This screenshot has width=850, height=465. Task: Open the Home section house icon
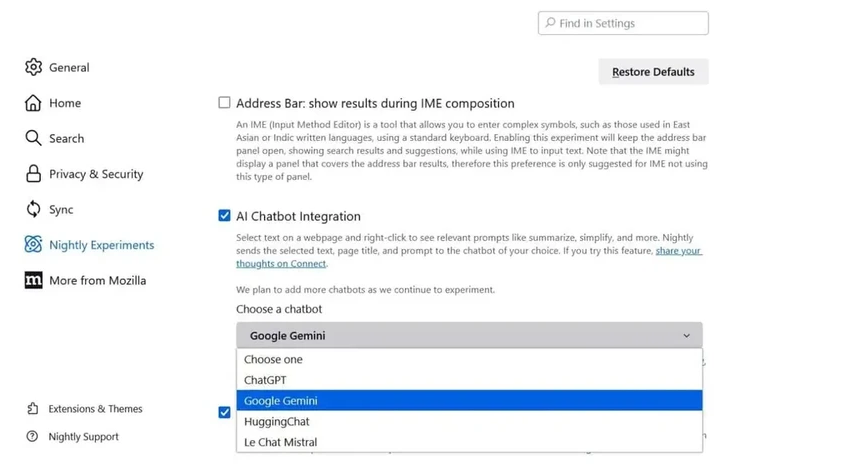(x=34, y=103)
